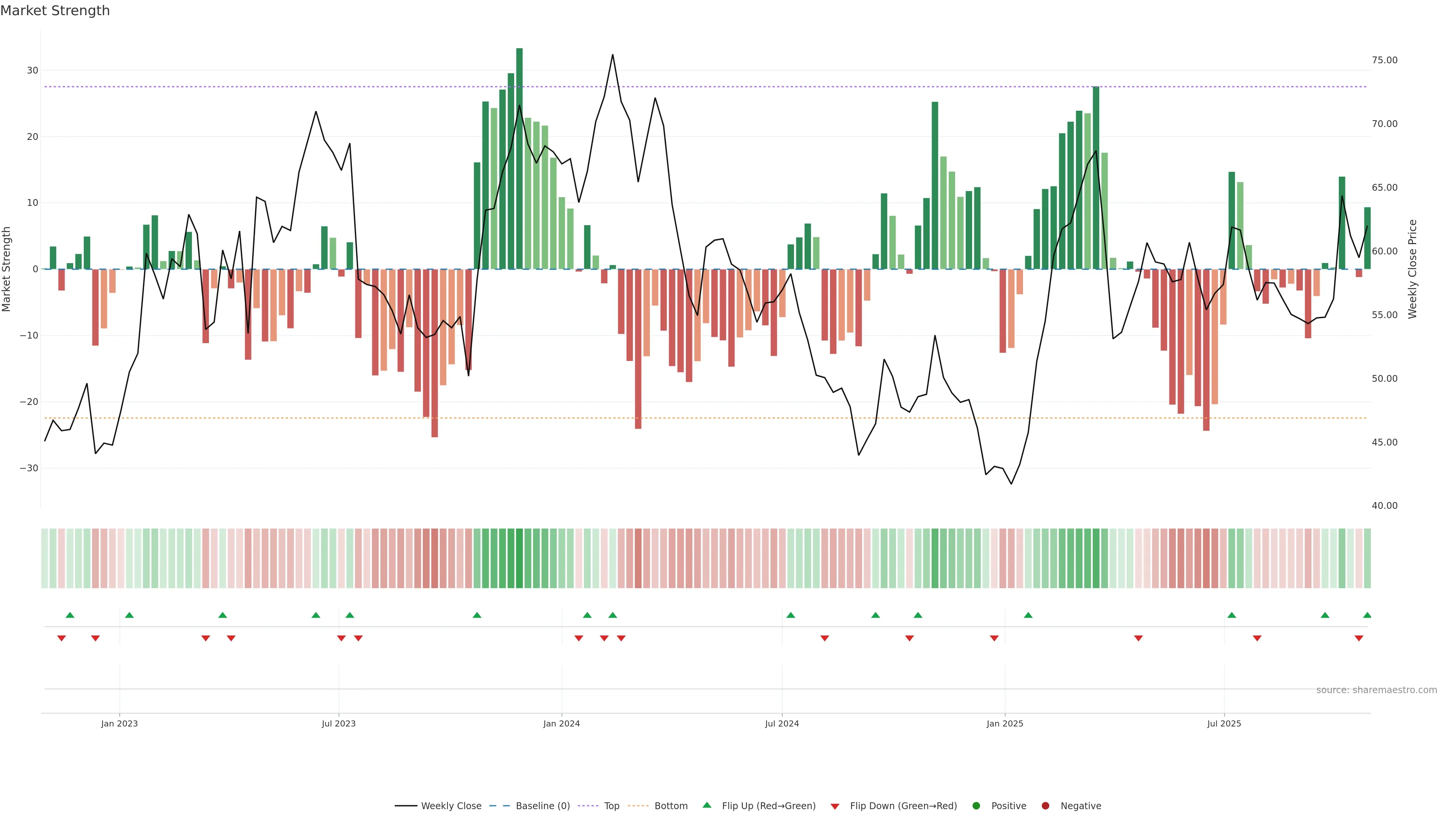The image size is (1456, 819).
Task: Click the rightmost heatmap strip cell
Action: coord(1367,558)
